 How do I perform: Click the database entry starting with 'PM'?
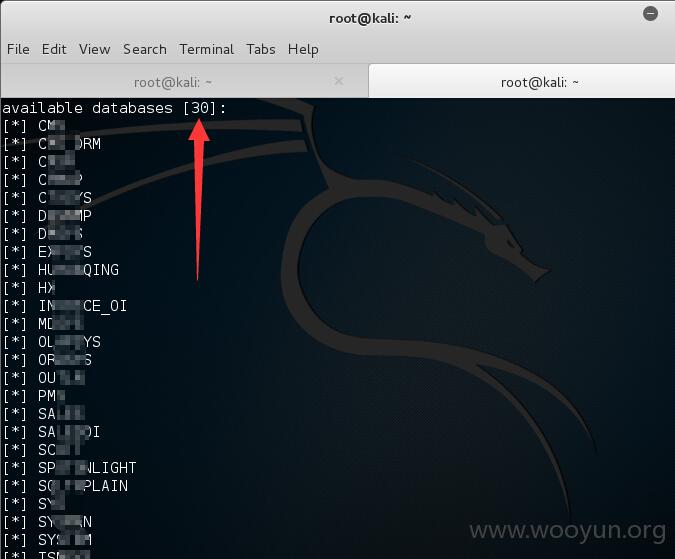[34, 396]
